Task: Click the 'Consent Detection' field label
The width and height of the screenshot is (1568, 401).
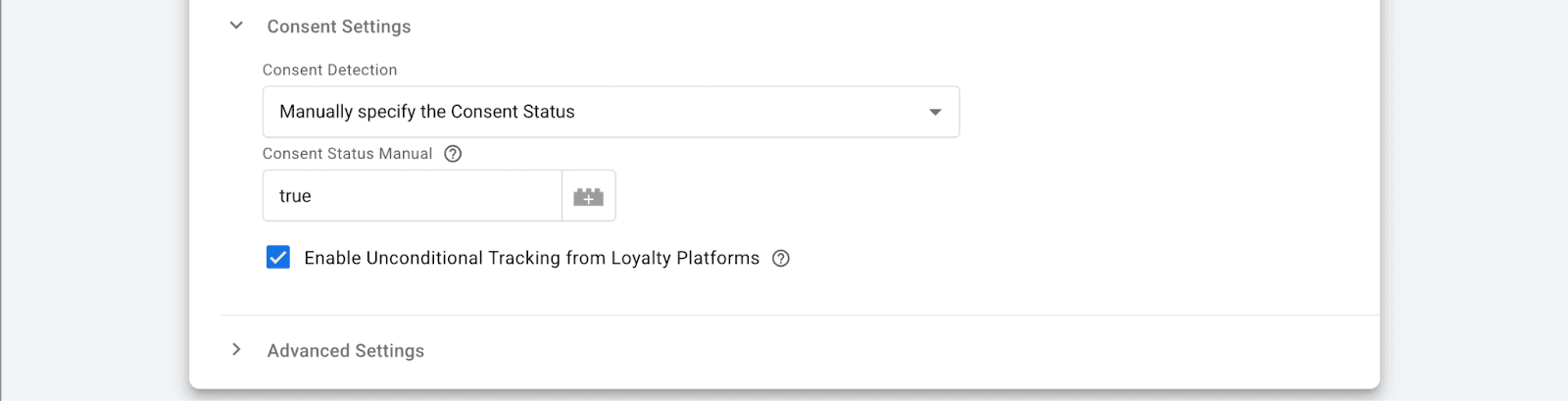Action: click(329, 70)
